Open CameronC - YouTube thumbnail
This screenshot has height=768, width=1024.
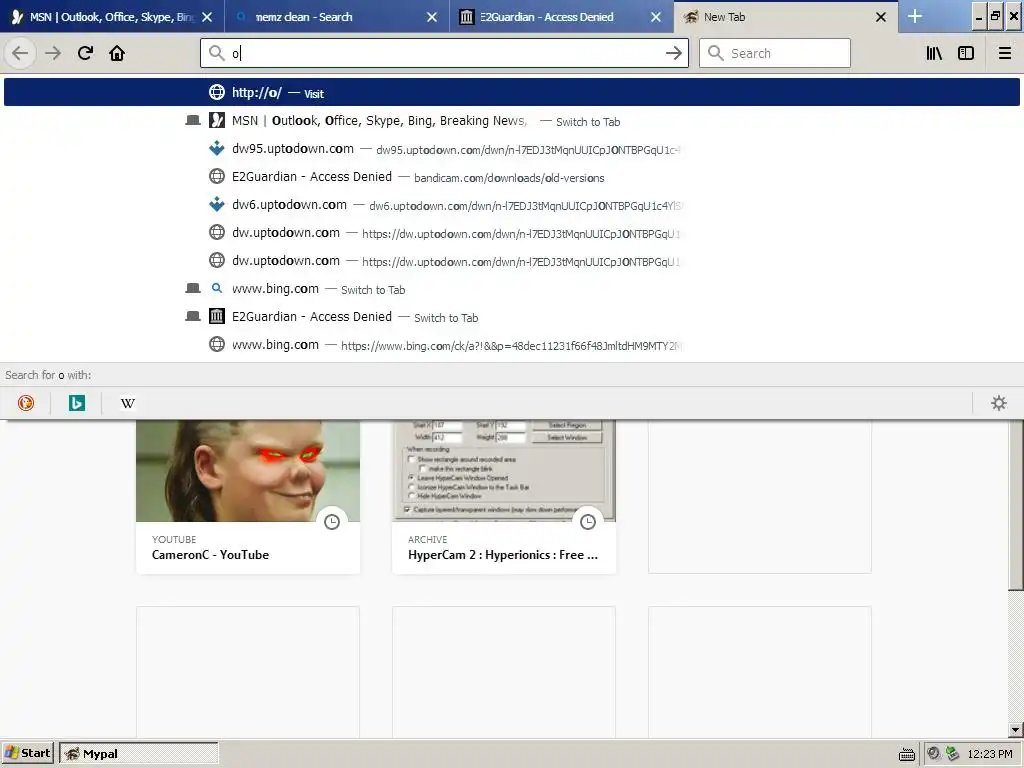pyautogui.click(x=248, y=471)
